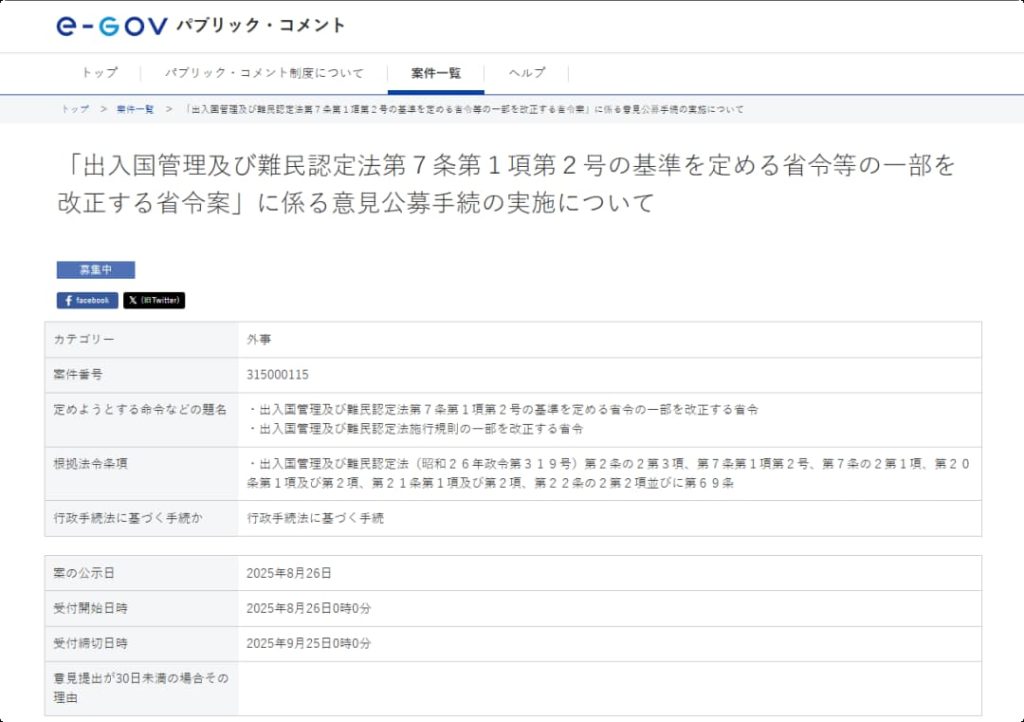The width and height of the screenshot is (1024, 722).
Task: Open the トップ navigation tab
Action: pyautogui.click(x=99, y=73)
